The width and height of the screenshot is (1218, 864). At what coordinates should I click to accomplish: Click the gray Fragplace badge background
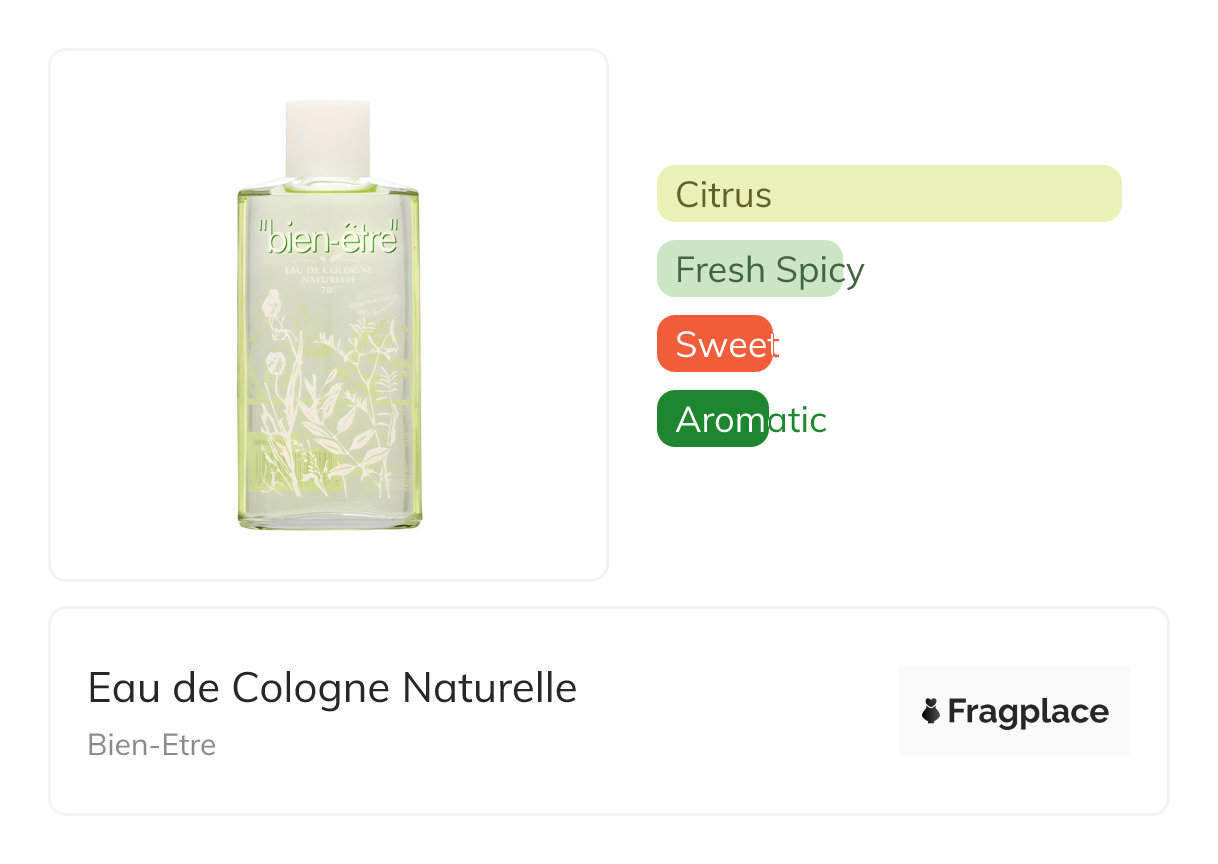tap(1015, 711)
